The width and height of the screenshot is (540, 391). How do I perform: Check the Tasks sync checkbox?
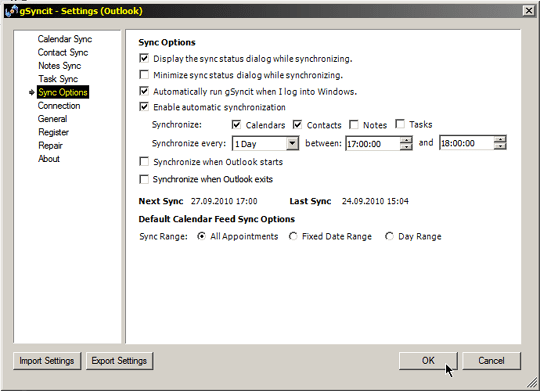click(x=400, y=124)
